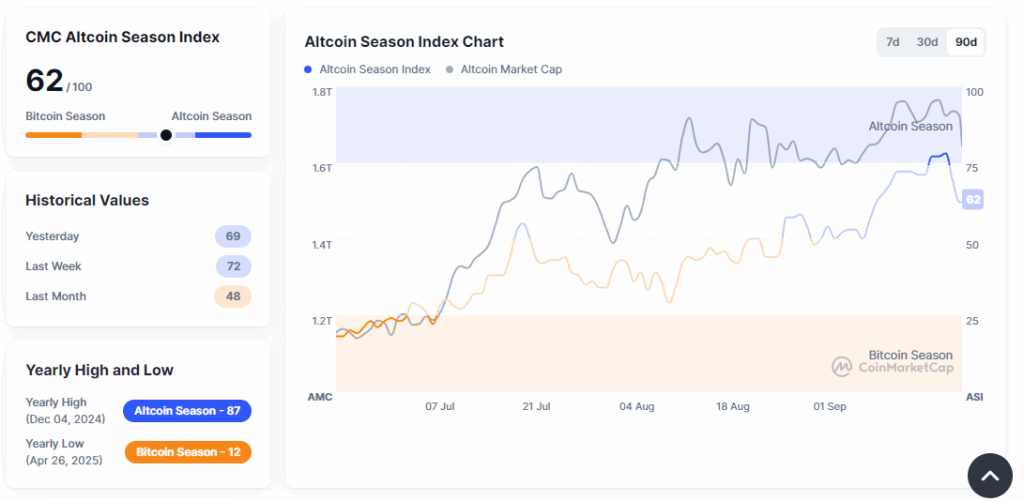The height and width of the screenshot is (501, 1024).
Task: Click the CoinMarketCap watermark logo
Action: (841, 367)
